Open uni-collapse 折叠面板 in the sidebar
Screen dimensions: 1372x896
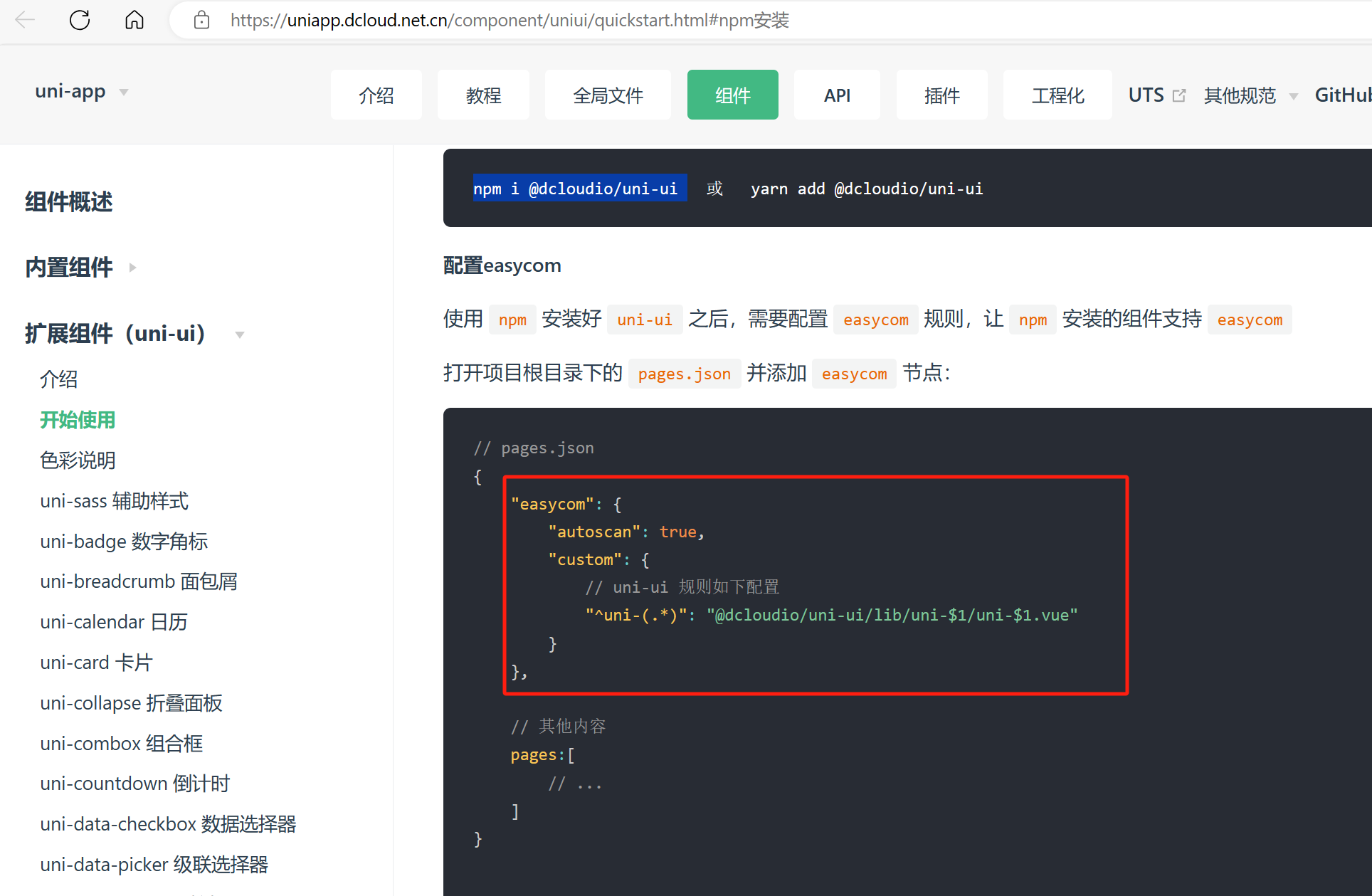point(131,703)
